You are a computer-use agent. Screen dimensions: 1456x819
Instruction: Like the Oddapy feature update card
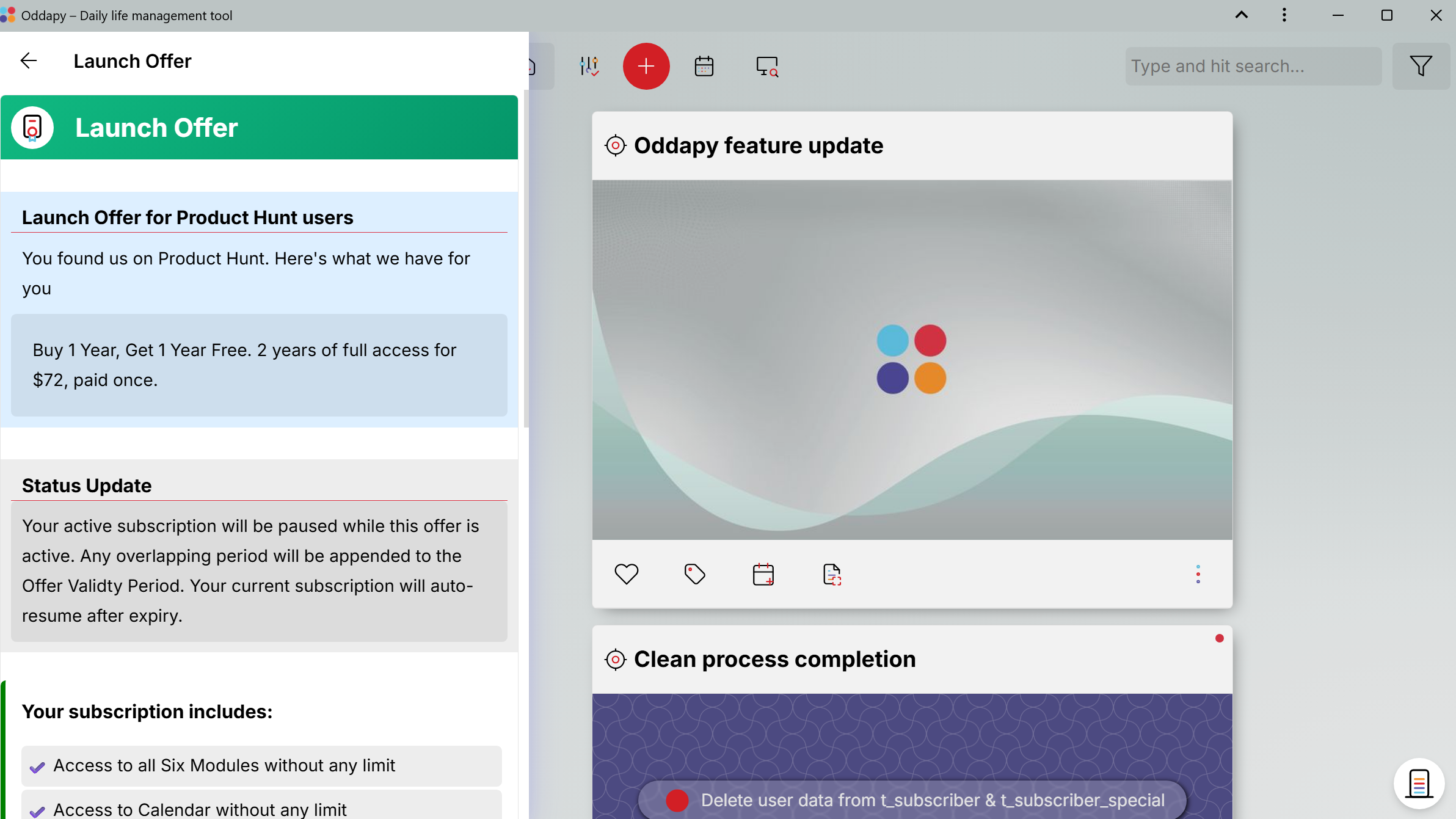pyautogui.click(x=626, y=574)
